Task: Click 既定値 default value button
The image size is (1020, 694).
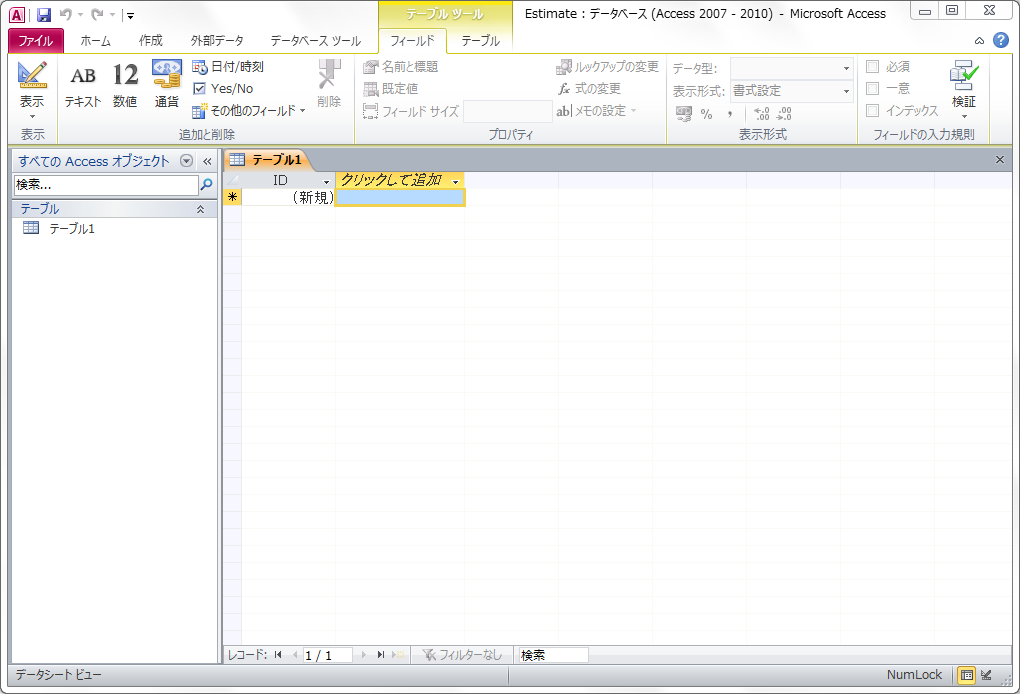Action: tap(390, 88)
